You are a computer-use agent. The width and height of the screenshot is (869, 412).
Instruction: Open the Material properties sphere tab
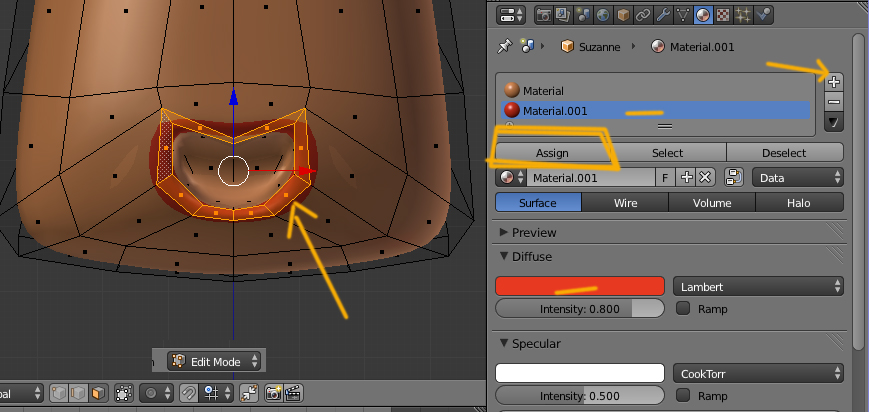coord(703,14)
